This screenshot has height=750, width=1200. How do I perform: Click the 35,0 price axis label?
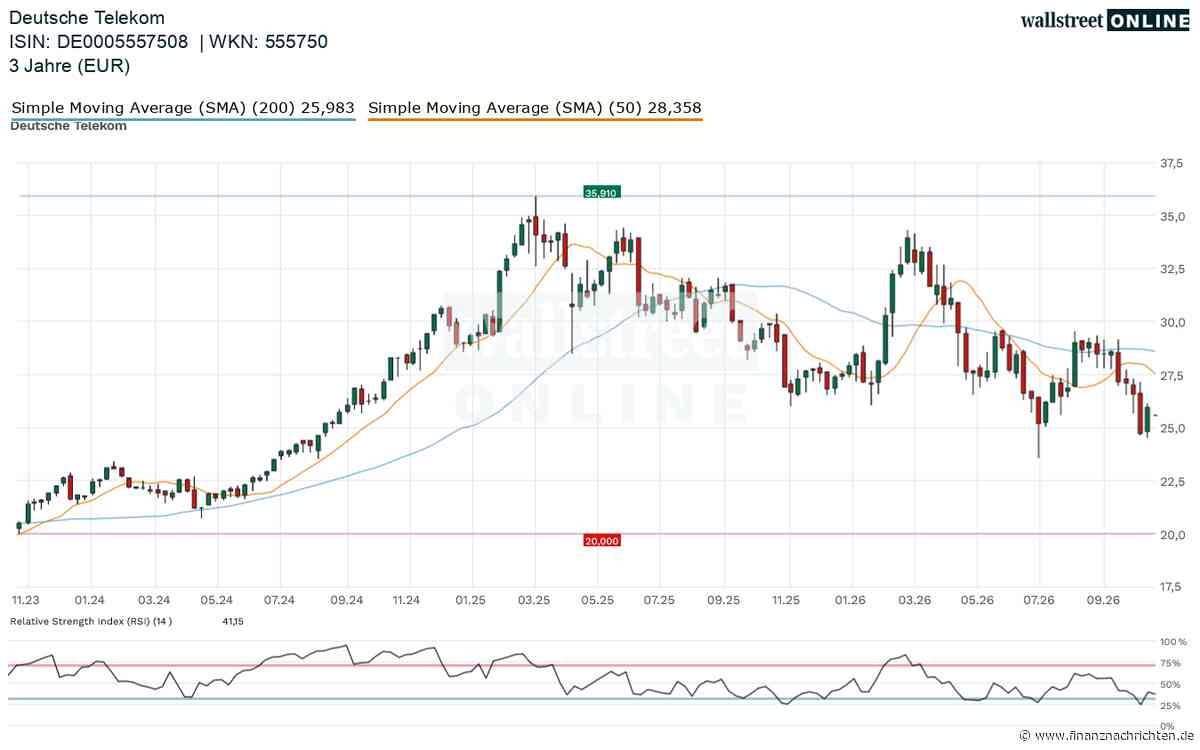click(1172, 216)
